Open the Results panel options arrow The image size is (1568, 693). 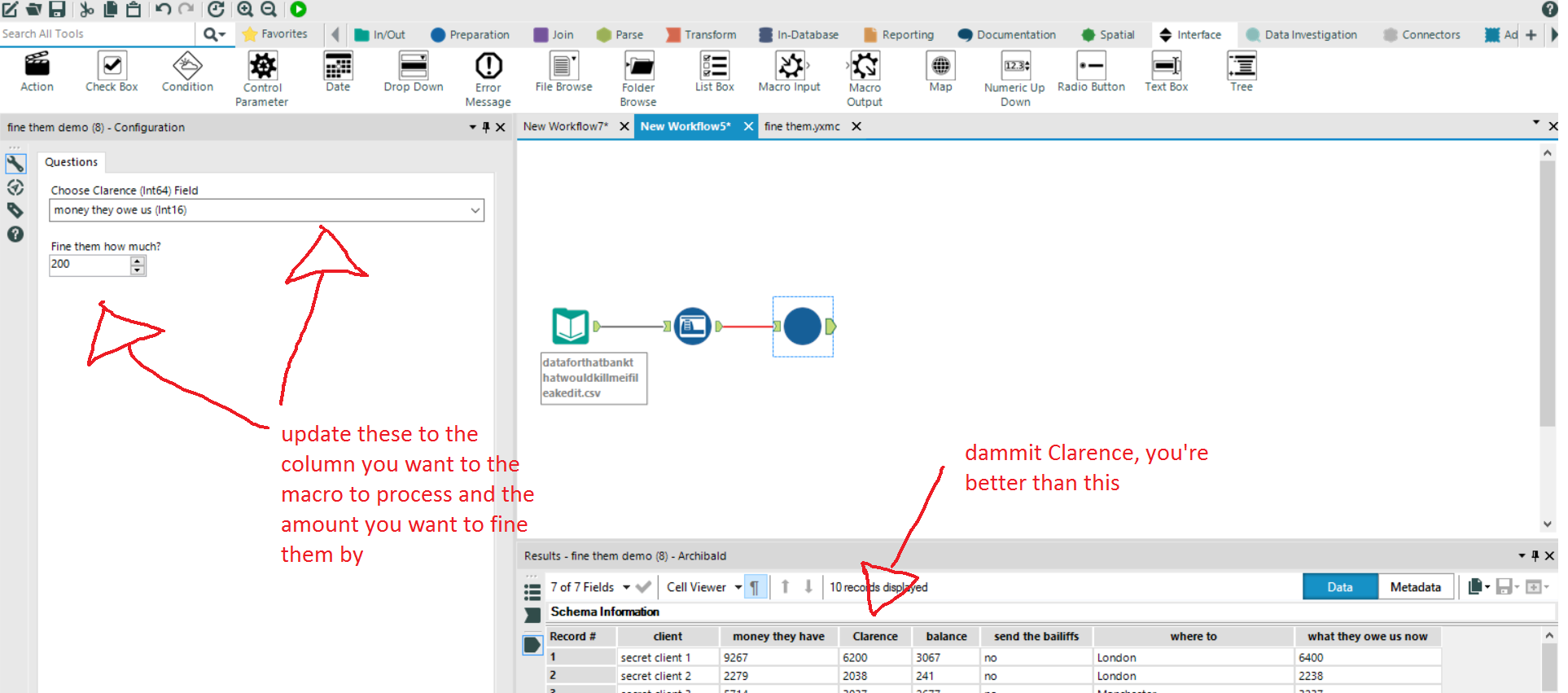1522,555
